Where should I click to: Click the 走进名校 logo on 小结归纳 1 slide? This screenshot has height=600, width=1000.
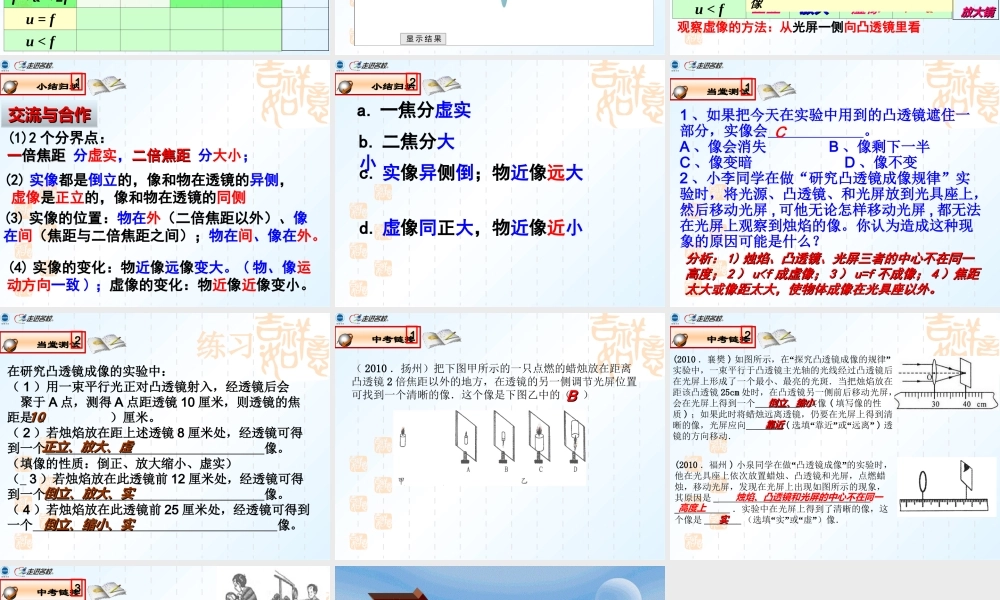click(x=33, y=65)
